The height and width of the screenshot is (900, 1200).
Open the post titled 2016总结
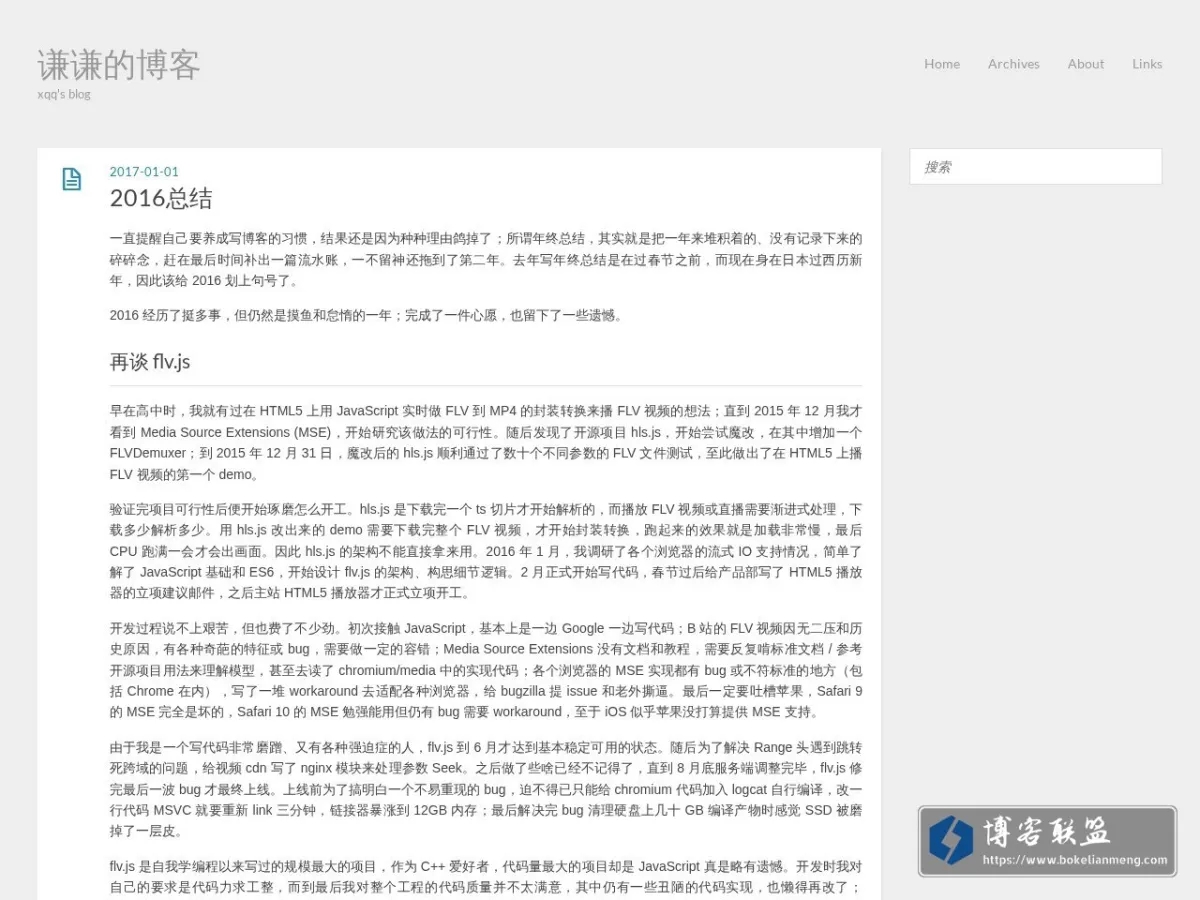[161, 198]
